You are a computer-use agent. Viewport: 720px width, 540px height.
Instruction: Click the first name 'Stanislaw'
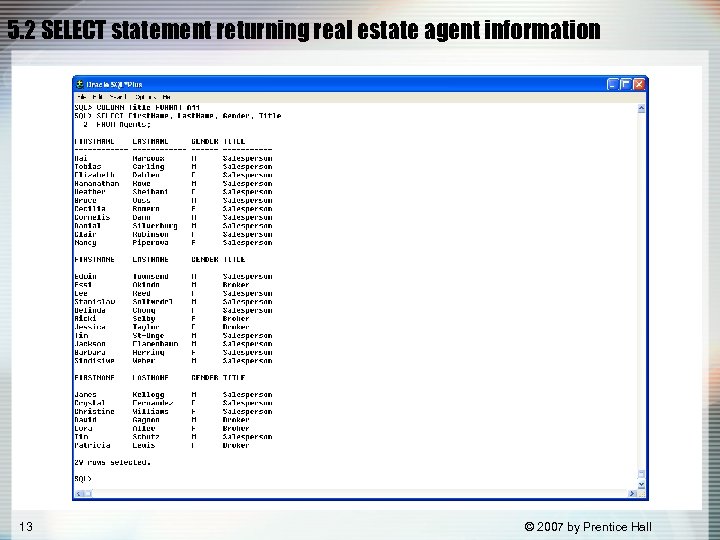tap(95, 302)
